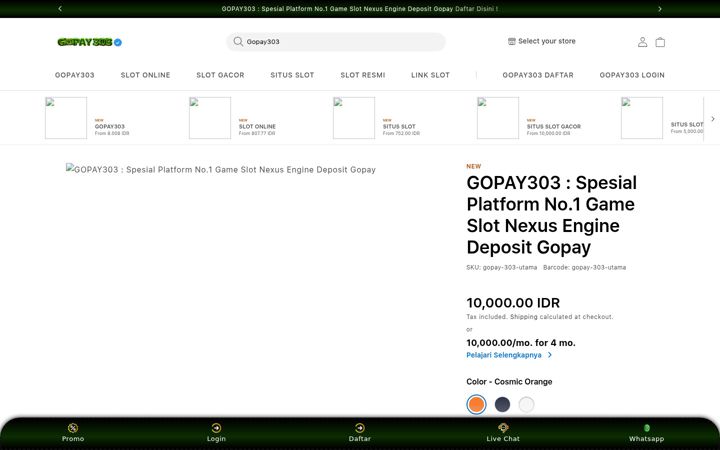Go to previous announcement with left arrow
Image resolution: width=720 pixels, height=450 pixels.
(x=60, y=9)
